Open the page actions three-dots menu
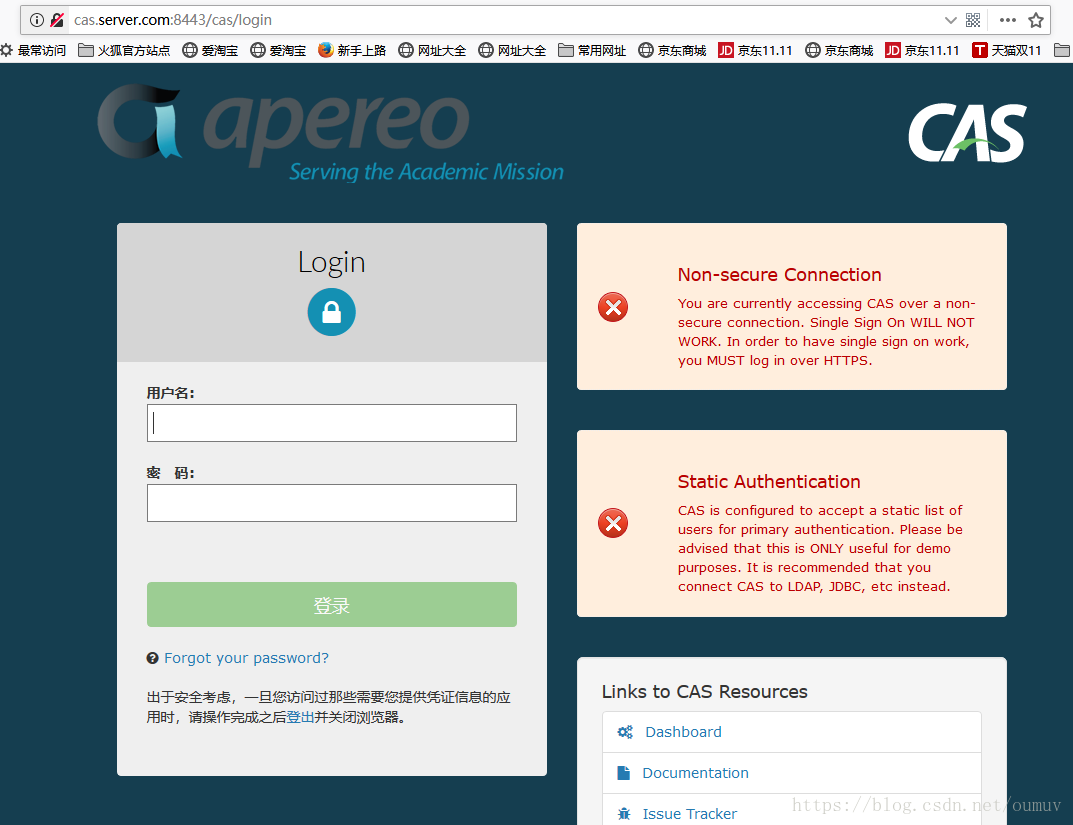This screenshot has height=825, width=1073. pyautogui.click(x=1007, y=20)
